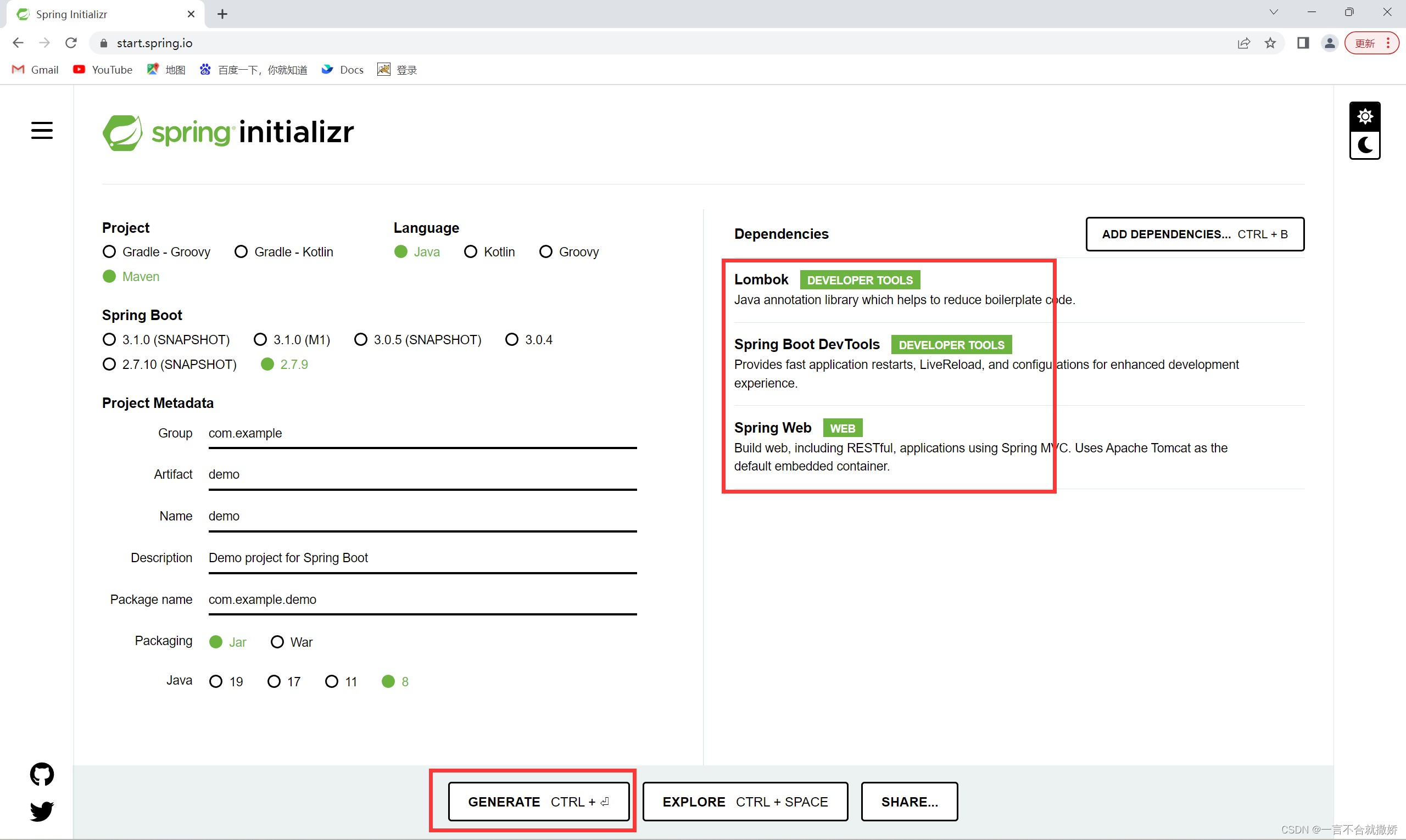Open the hamburger side menu
Screen dimensions: 1406x840
[x=42, y=131]
